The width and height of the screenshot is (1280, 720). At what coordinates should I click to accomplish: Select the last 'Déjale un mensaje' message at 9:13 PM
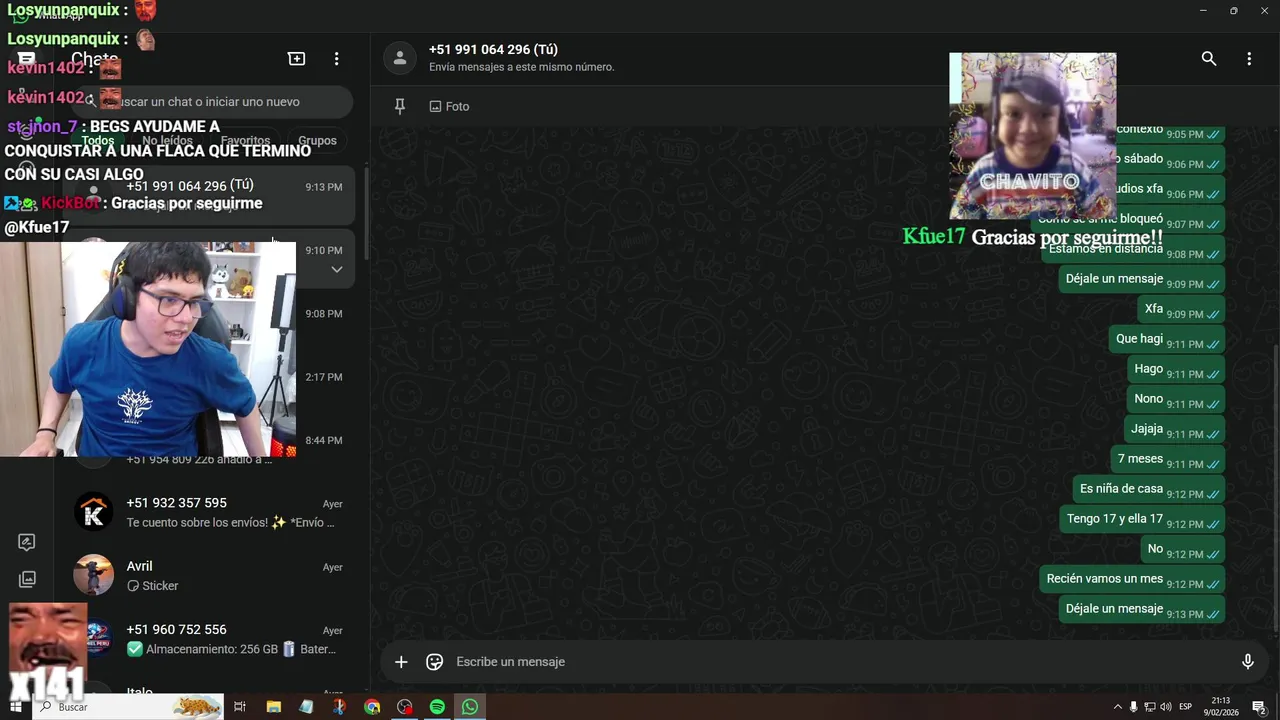(x=1142, y=610)
